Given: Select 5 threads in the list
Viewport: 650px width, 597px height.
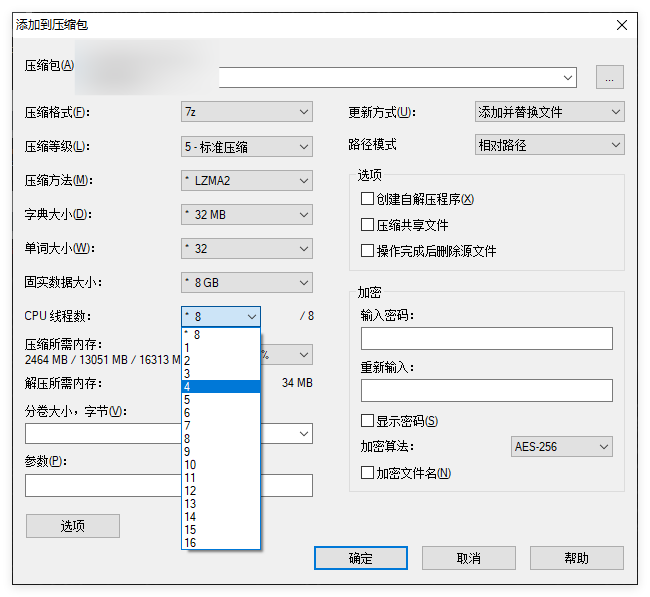Looking at the screenshot, I should 221,400.
